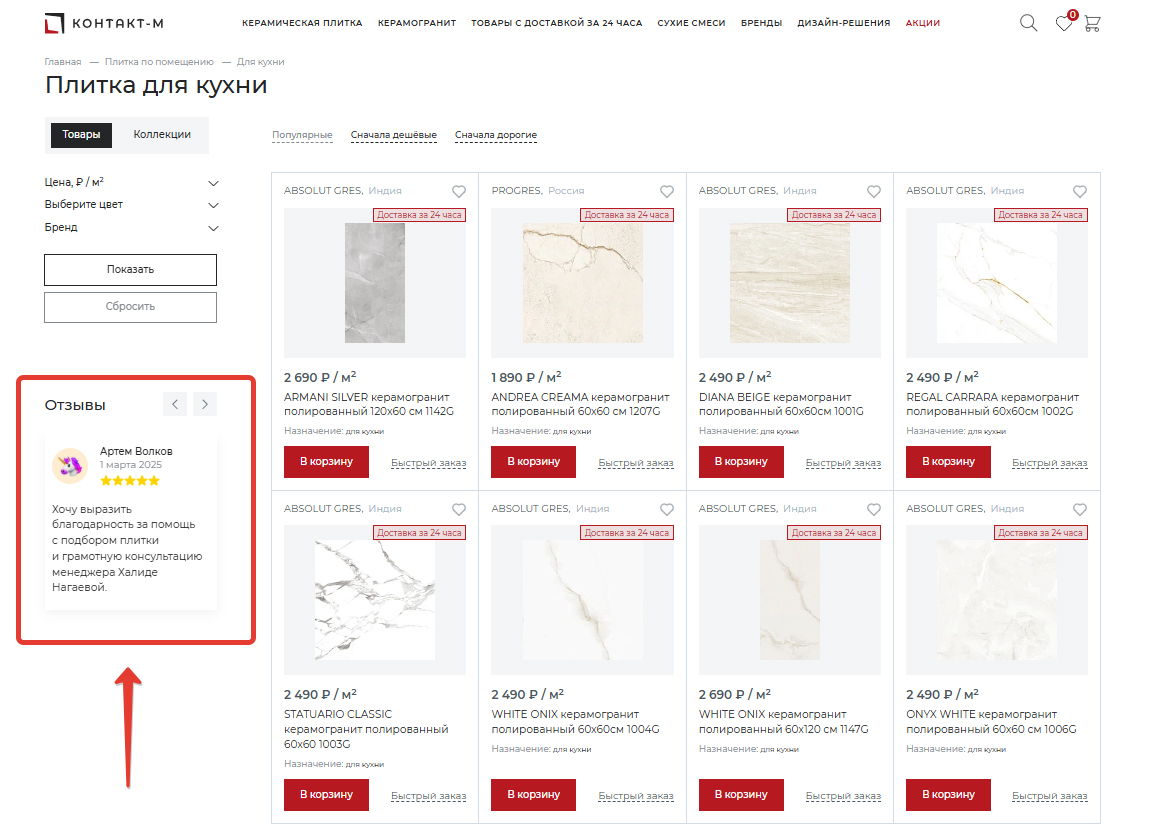Add ANDREA CREAMA to favorites

click(666, 191)
